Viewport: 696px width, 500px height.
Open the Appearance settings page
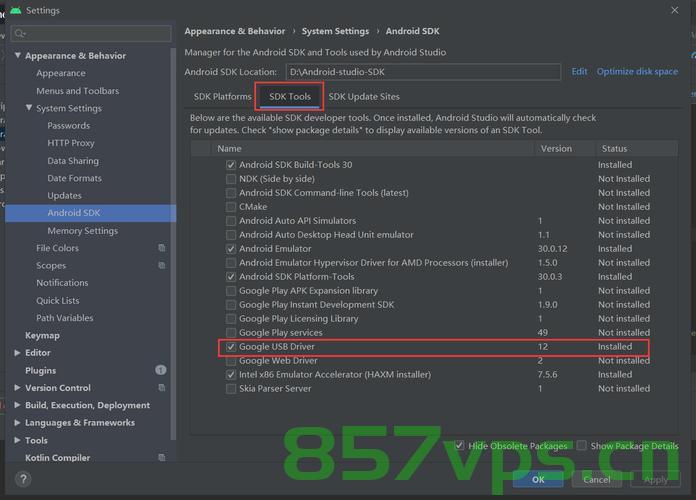point(61,73)
